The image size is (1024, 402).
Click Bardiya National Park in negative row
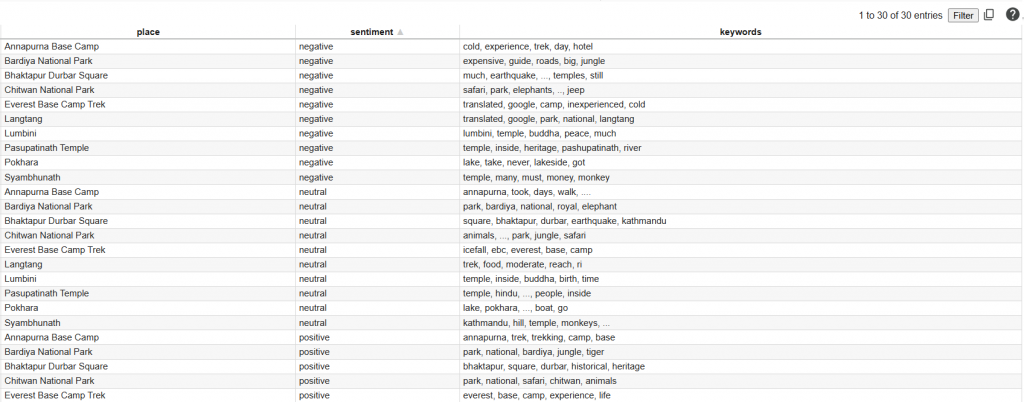point(49,61)
